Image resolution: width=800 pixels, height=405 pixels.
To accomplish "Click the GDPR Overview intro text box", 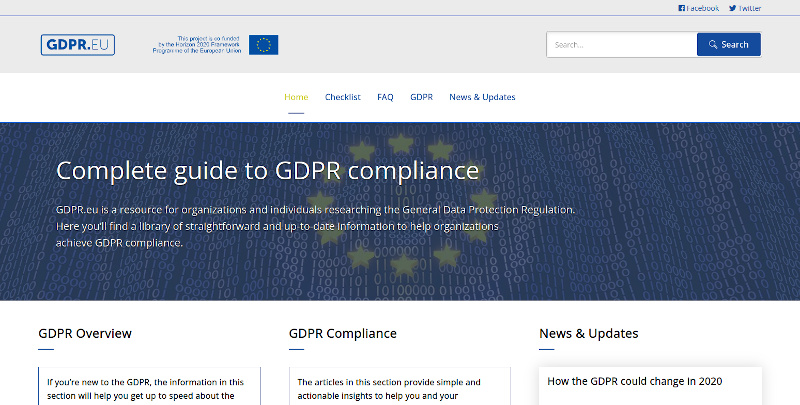I will click(x=148, y=388).
